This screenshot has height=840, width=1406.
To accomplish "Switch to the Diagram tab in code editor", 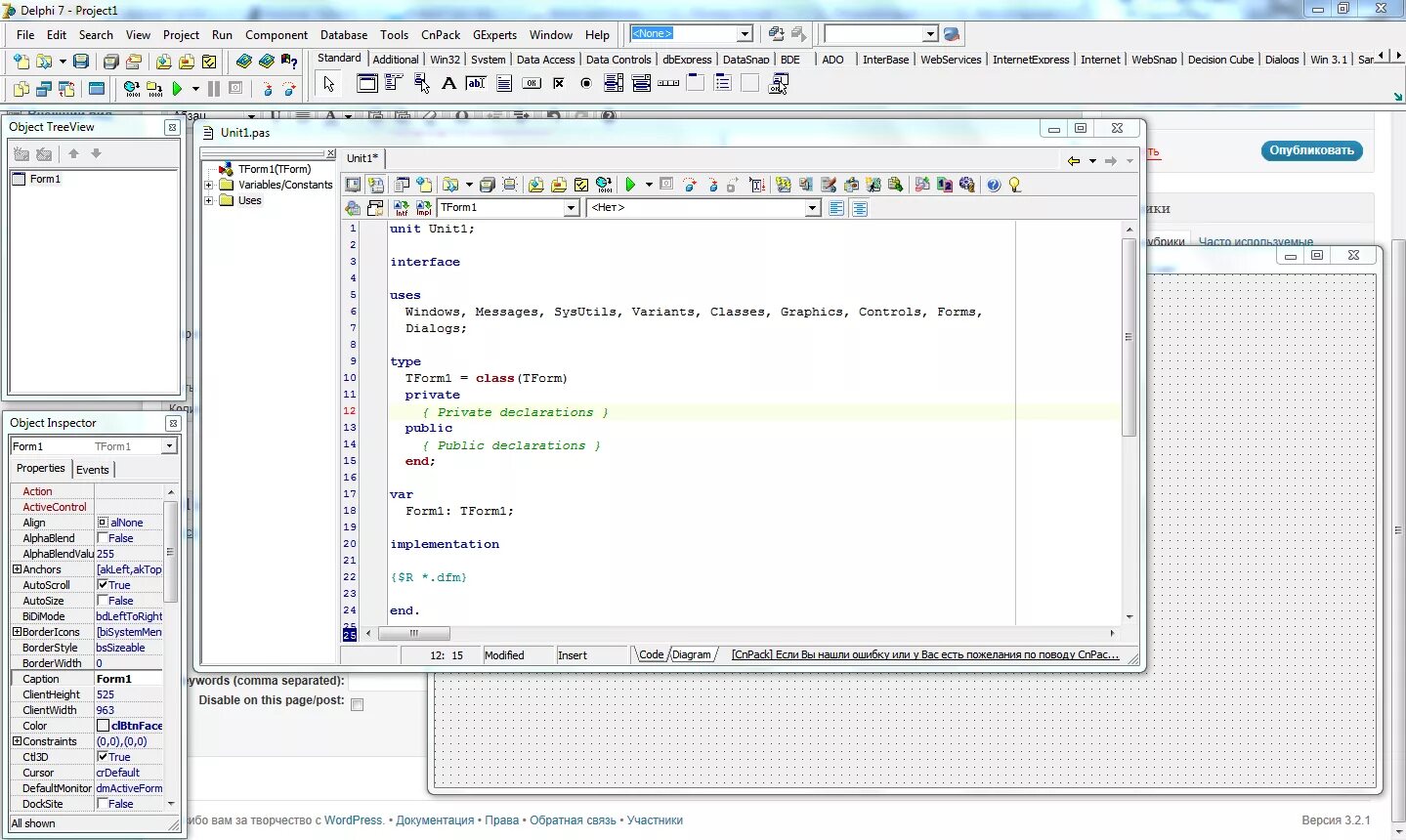I will click(692, 654).
